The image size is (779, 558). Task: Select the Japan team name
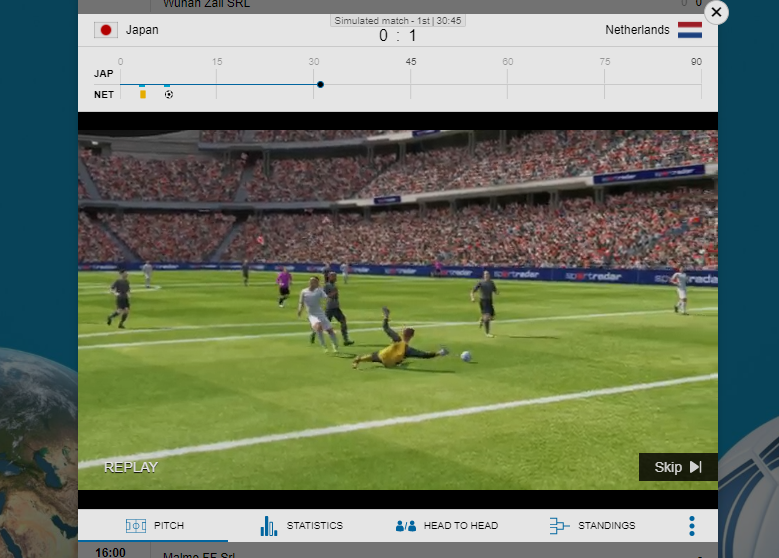pyautogui.click(x=142, y=30)
